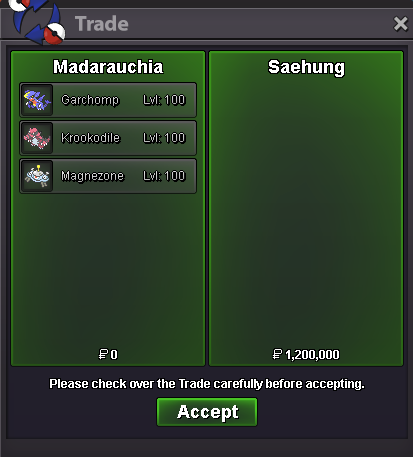
Task: Click the Trade window title text
Action: [102, 24]
